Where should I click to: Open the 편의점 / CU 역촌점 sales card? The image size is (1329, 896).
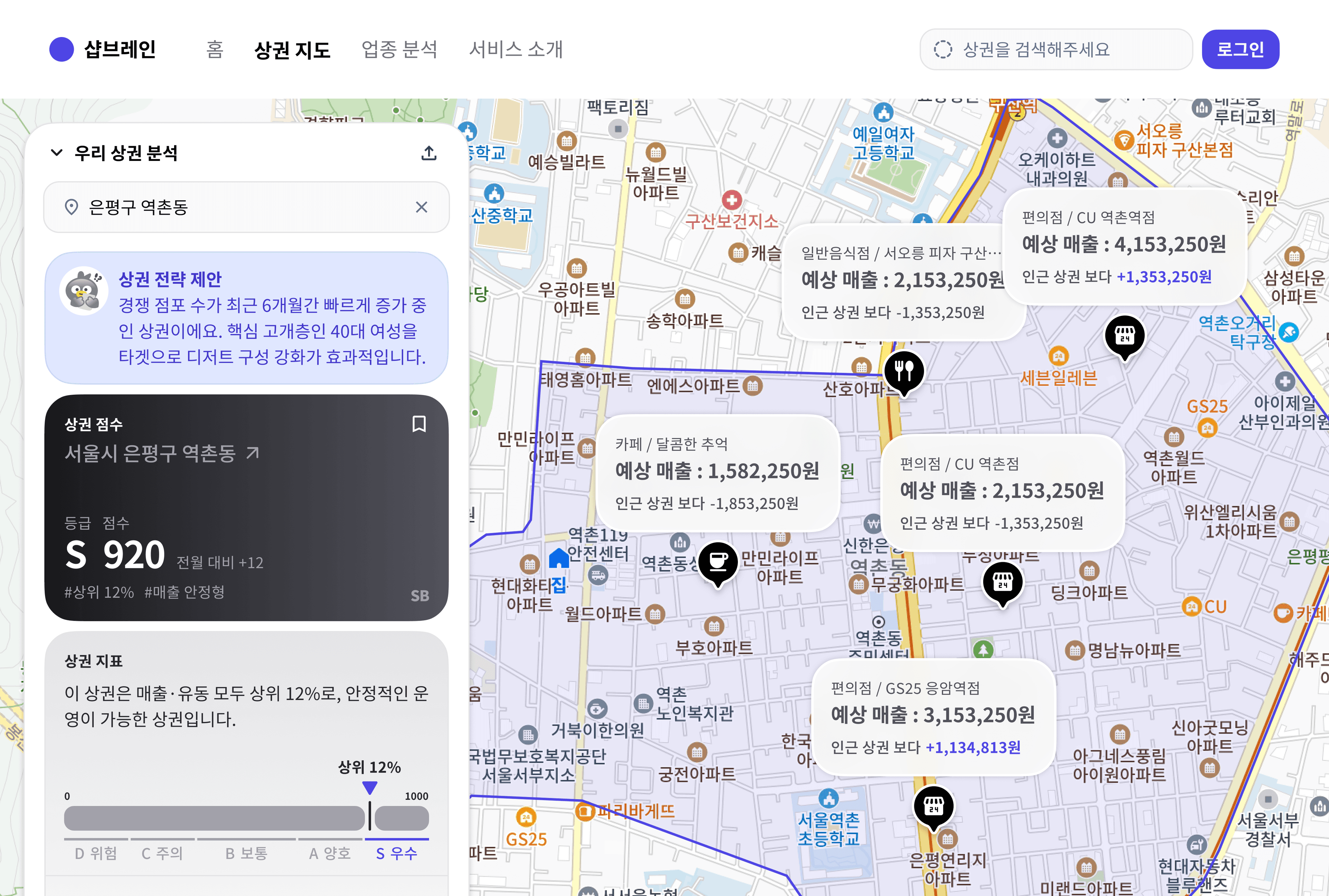(1003, 493)
